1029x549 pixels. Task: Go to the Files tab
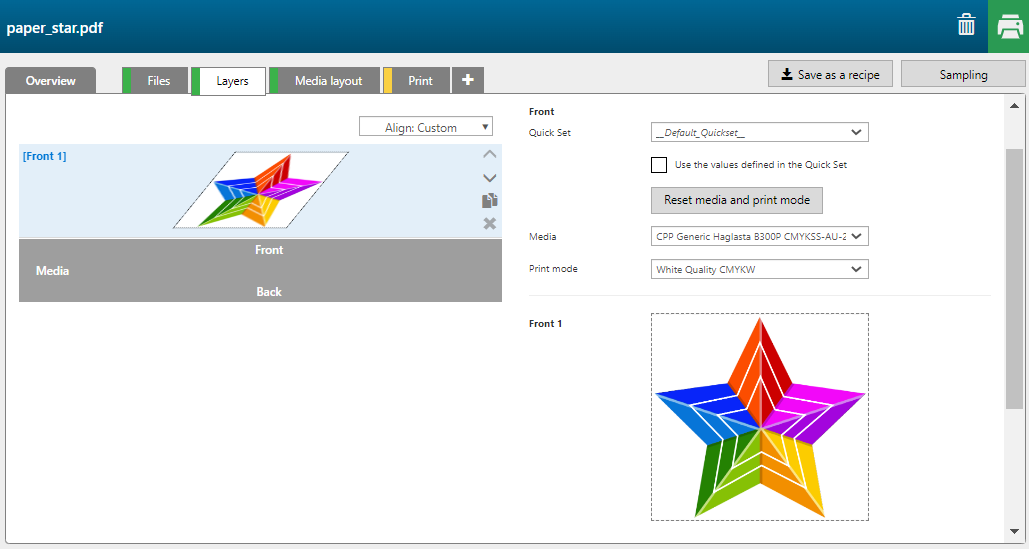pos(158,81)
